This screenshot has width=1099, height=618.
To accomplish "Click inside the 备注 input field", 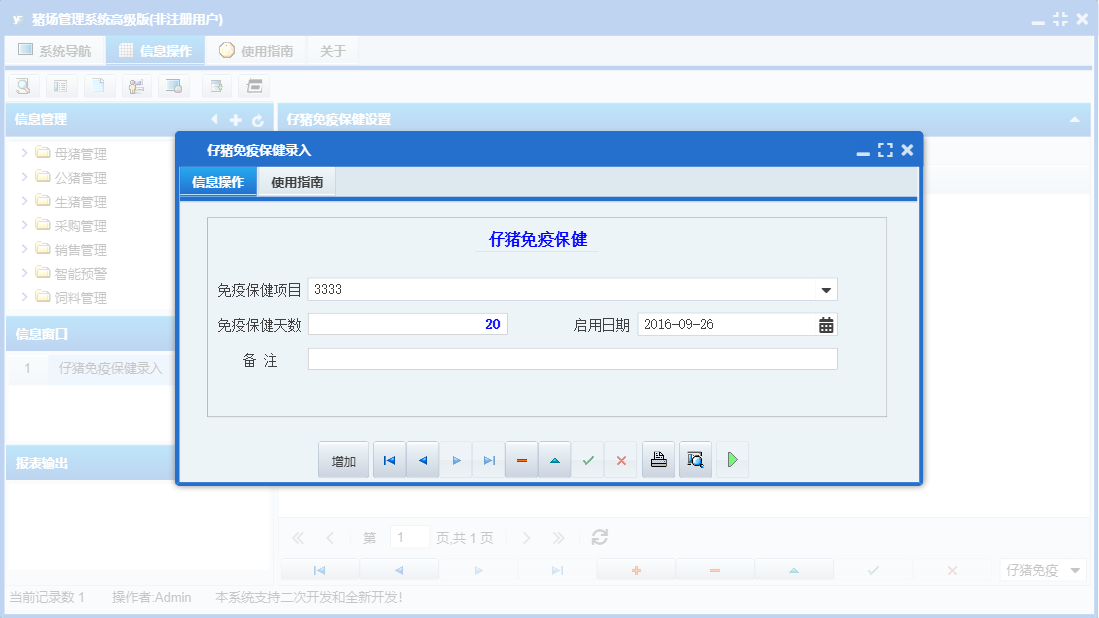I will 570,358.
